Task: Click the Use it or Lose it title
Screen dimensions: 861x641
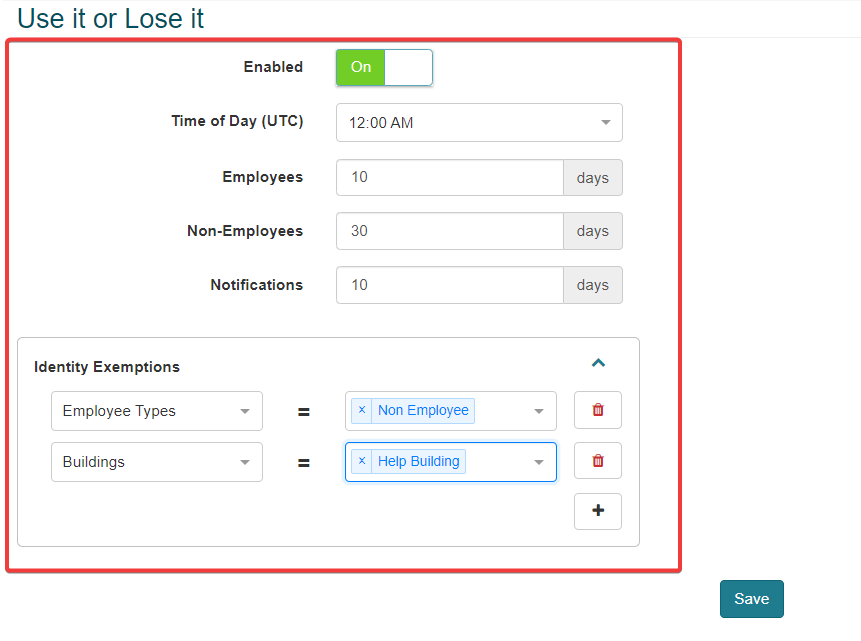Action: pyautogui.click(x=111, y=18)
